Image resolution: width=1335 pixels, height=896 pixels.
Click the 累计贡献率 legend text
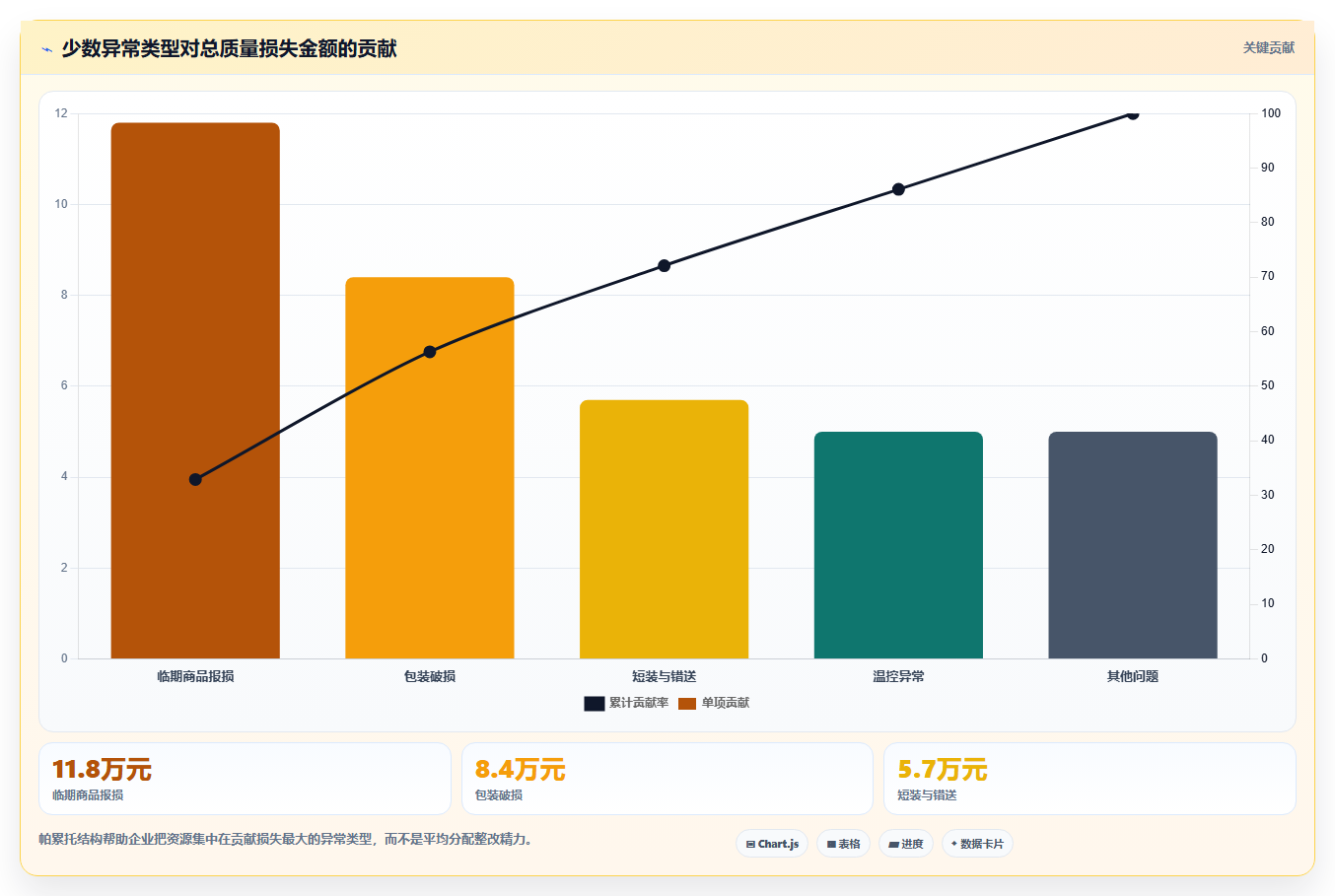coord(638,703)
